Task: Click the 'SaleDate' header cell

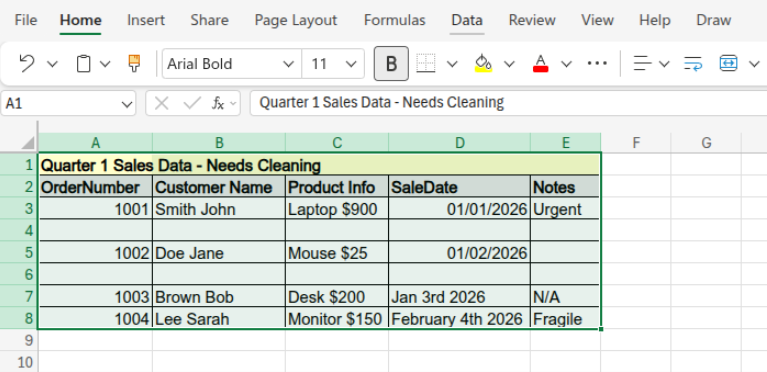Action: coord(459,187)
